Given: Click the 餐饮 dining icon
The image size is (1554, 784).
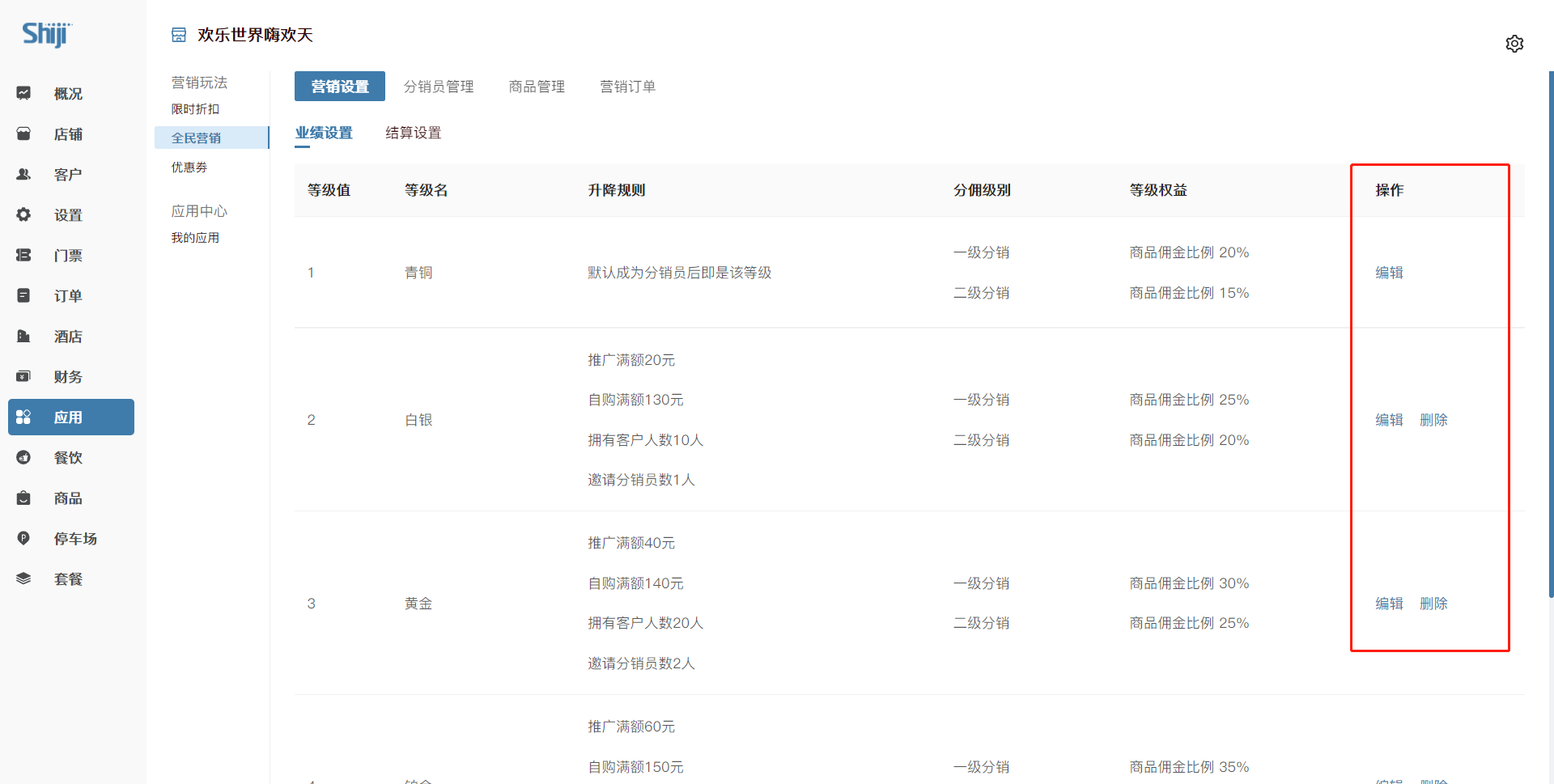Looking at the screenshot, I should 23,457.
